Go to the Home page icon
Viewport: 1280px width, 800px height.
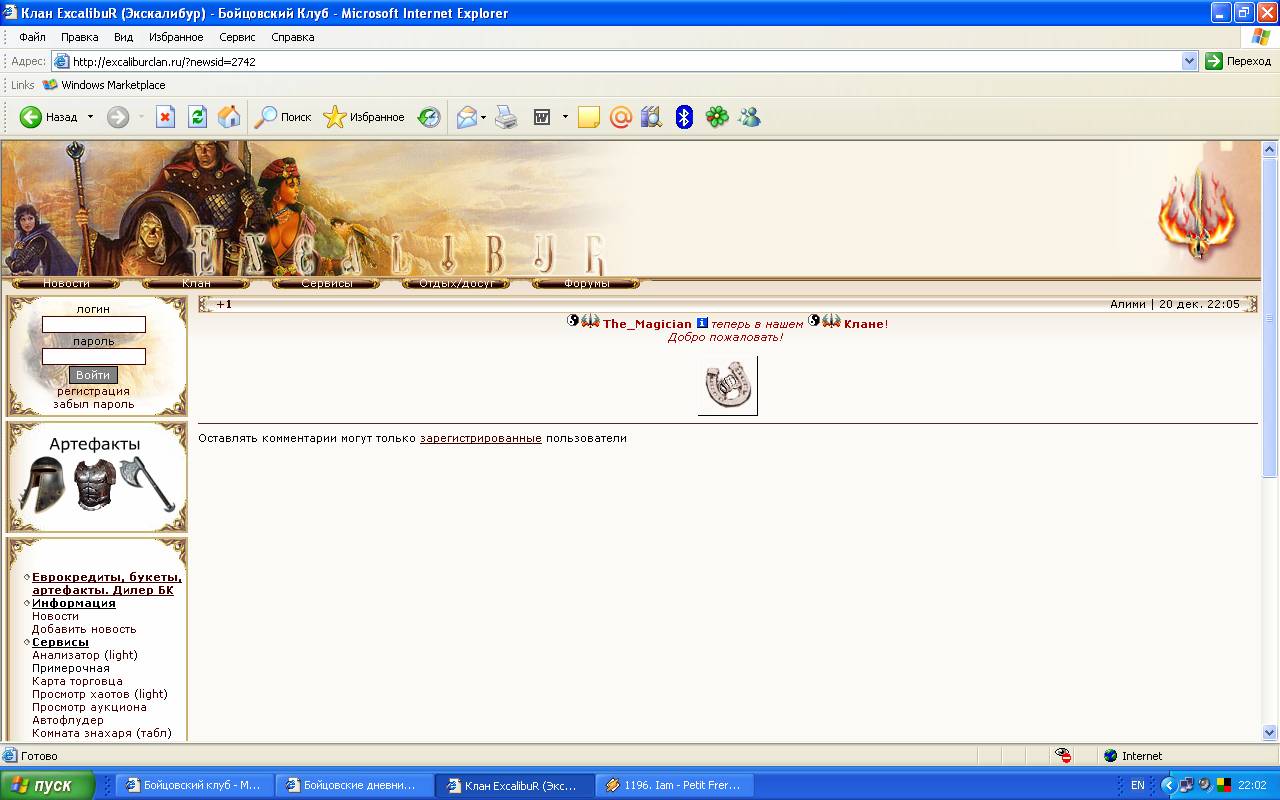229,117
